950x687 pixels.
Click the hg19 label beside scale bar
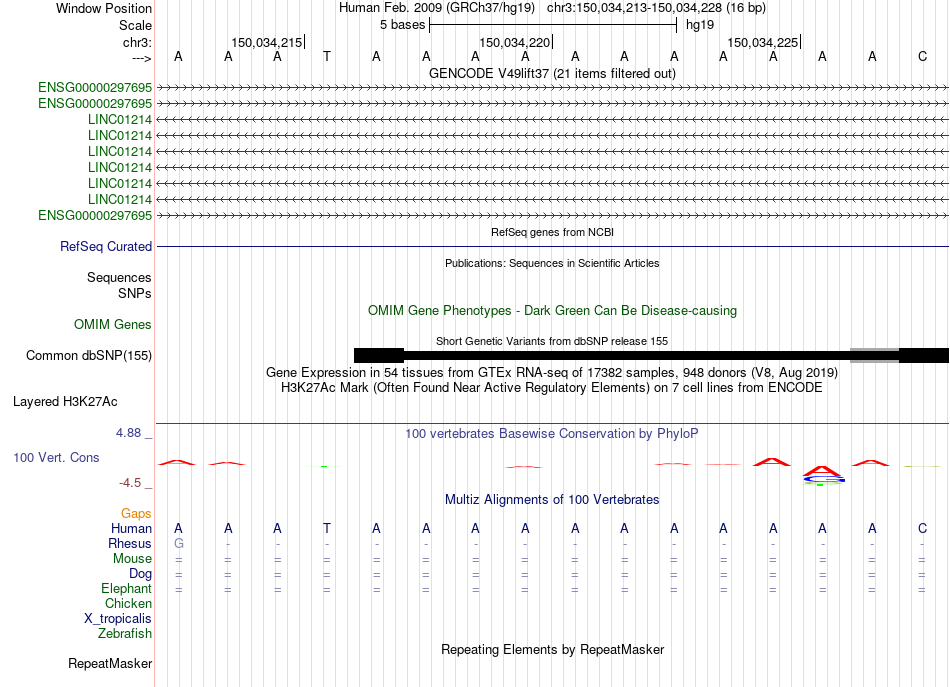pos(700,25)
